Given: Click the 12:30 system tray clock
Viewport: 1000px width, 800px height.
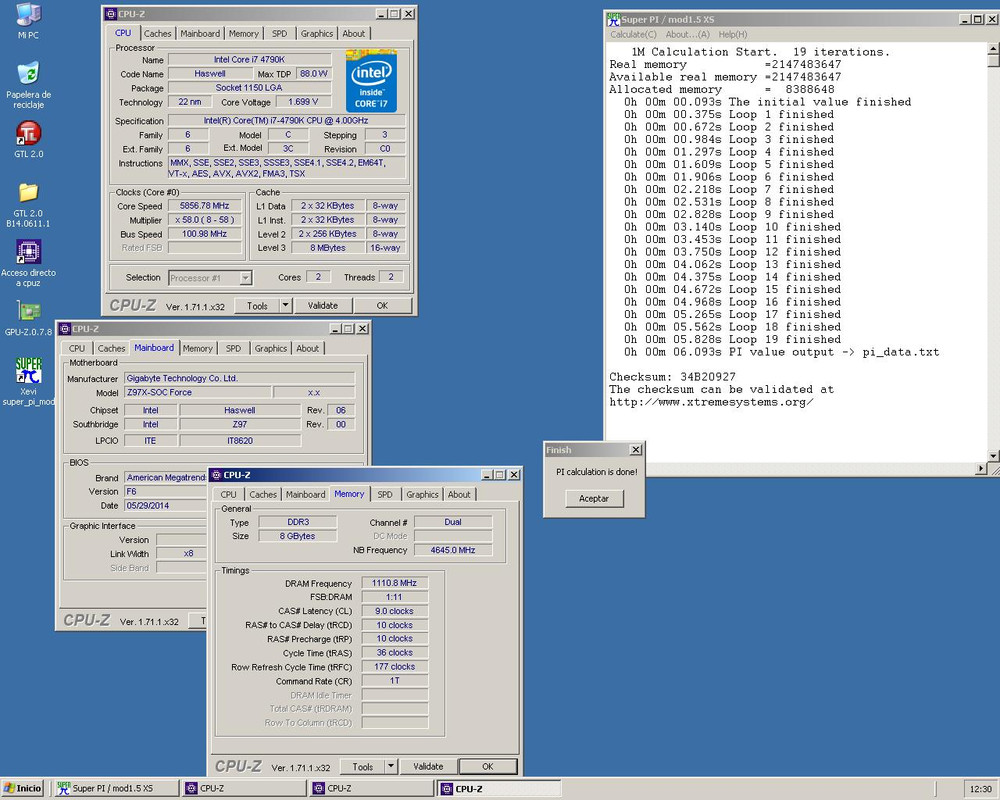Looking at the screenshot, I should pyautogui.click(x=980, y=789).
